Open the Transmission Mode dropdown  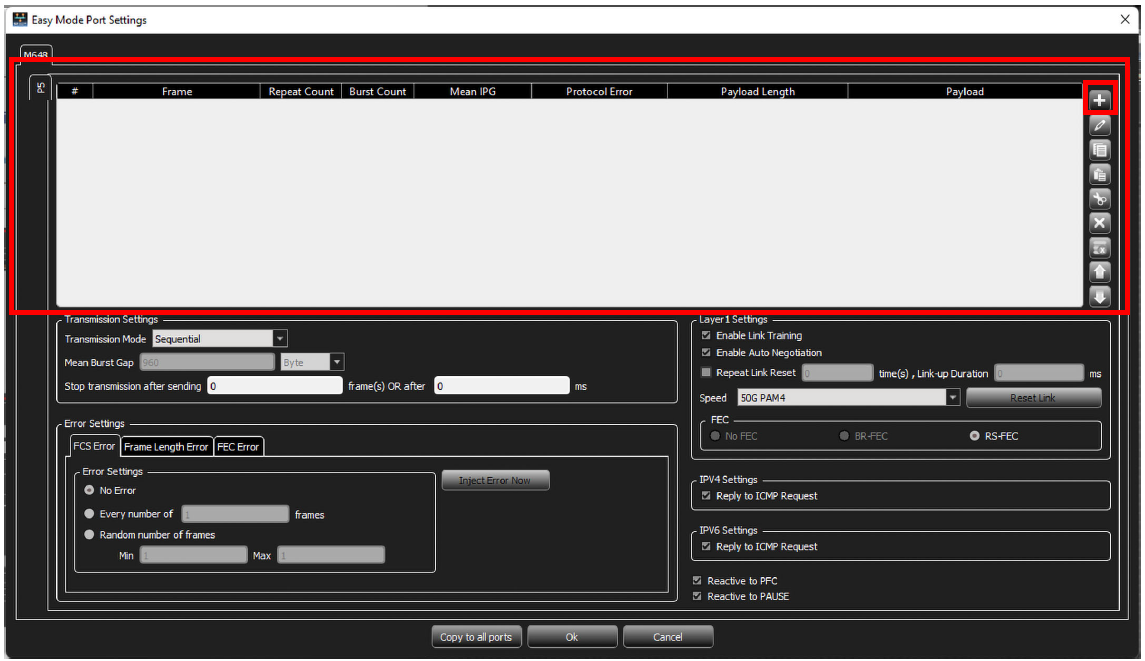[280, 339]
